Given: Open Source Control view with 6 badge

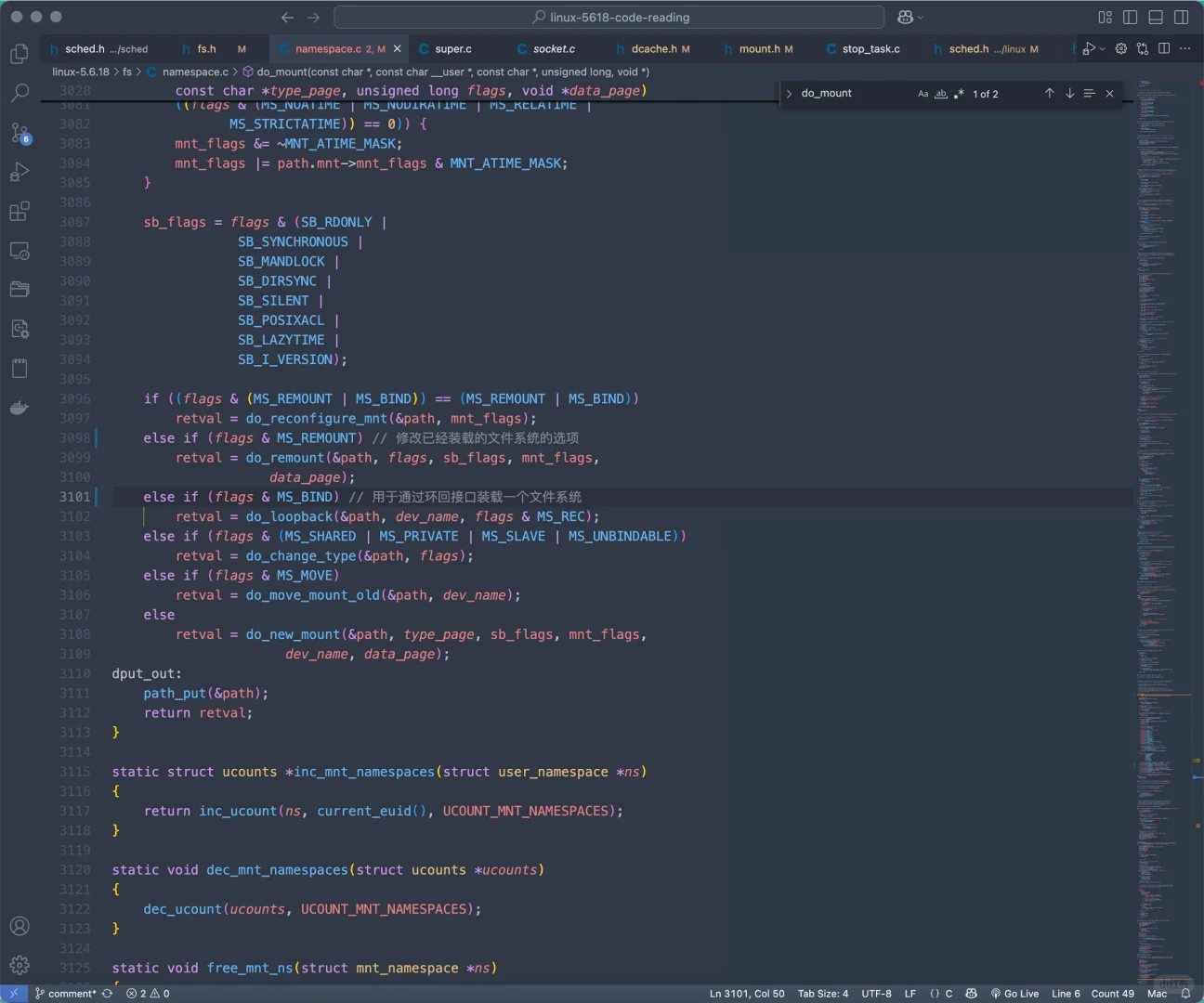Looking at the screenshot, I should 20,133.
